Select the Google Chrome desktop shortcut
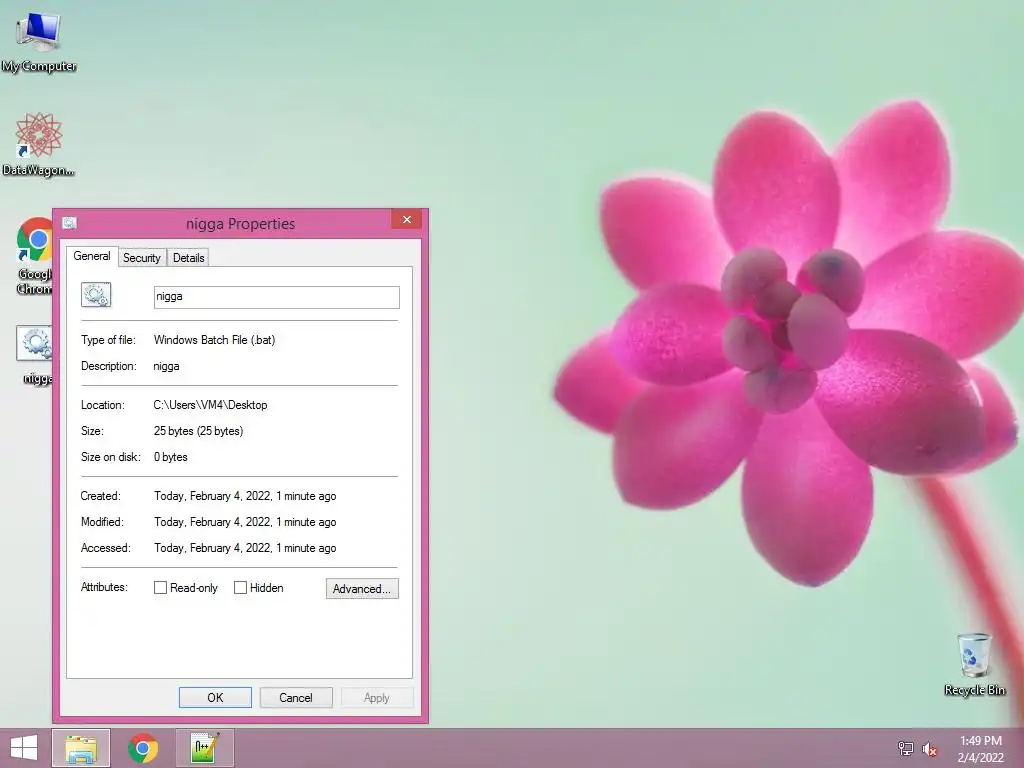The width and height of the screenshot is (1024, 768). coord(34,255)
